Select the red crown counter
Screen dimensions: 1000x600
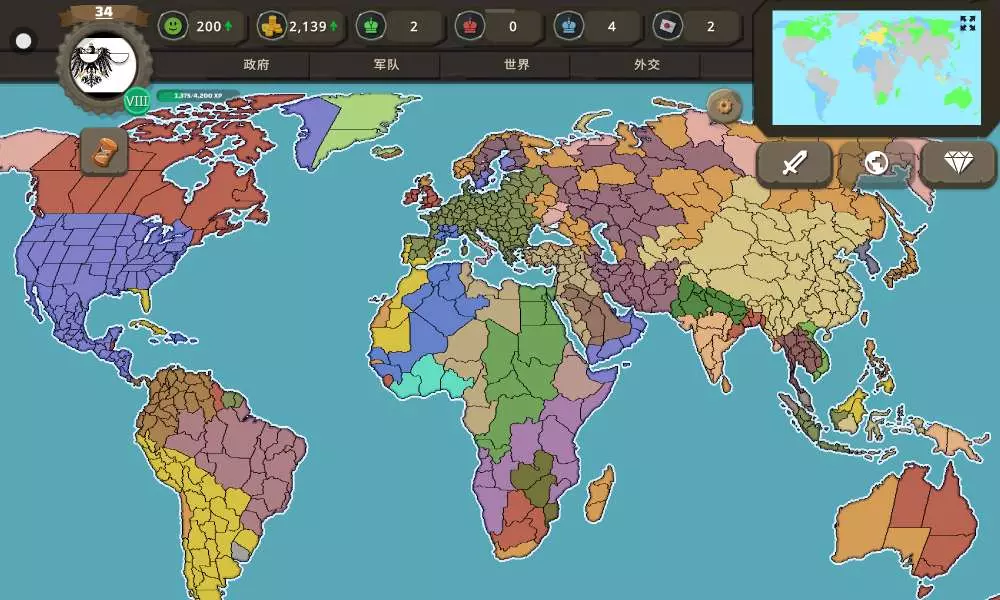468,27
